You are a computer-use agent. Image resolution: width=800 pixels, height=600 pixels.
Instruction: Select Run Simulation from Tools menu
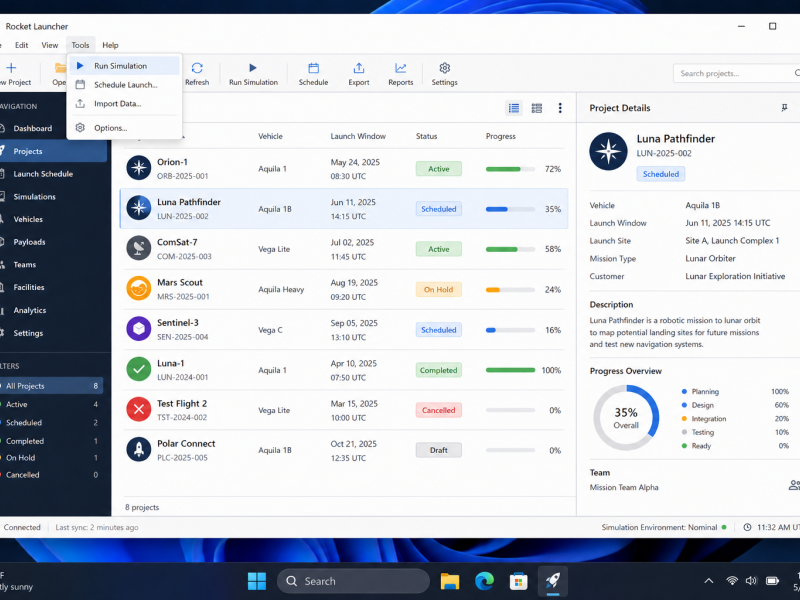pyautogui.click(x=124, y=66)
